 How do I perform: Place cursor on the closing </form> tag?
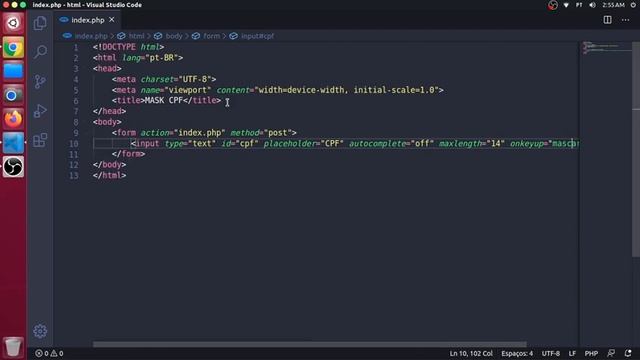click(128, 154)
